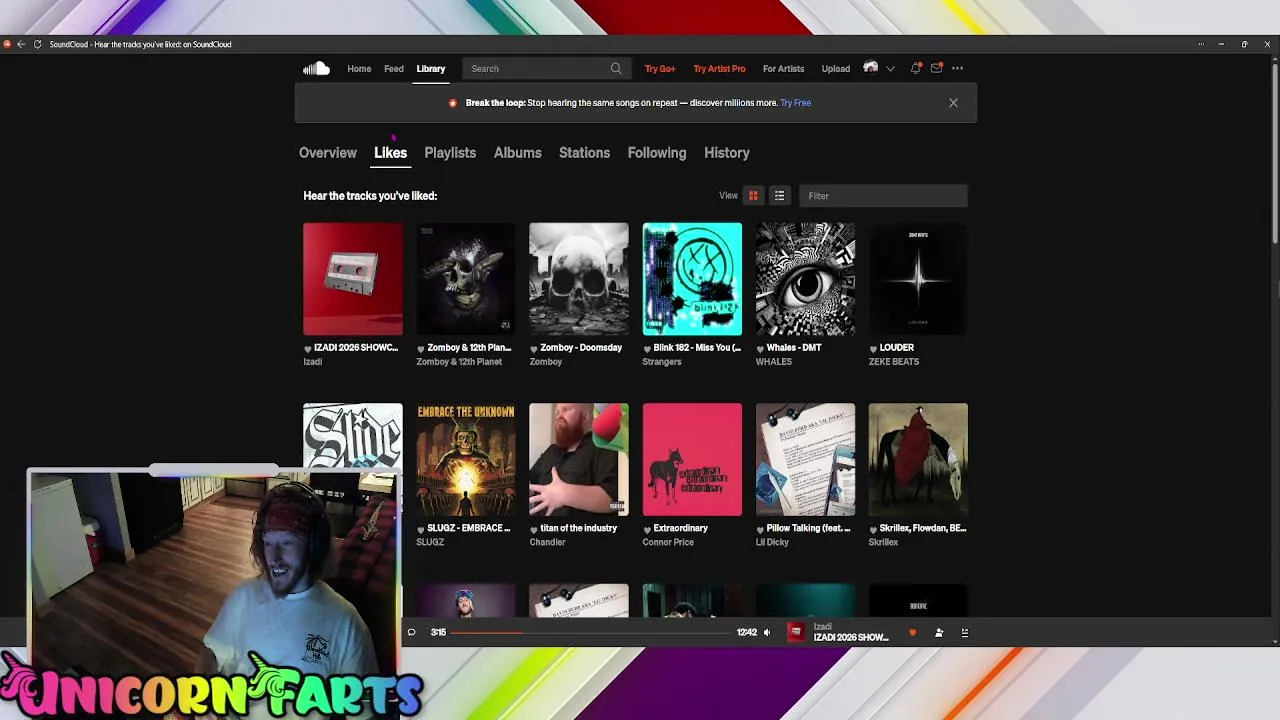Toggle the heart on Zomboy - Doomsday
The image size is (1280, 720).
(534, 348)
